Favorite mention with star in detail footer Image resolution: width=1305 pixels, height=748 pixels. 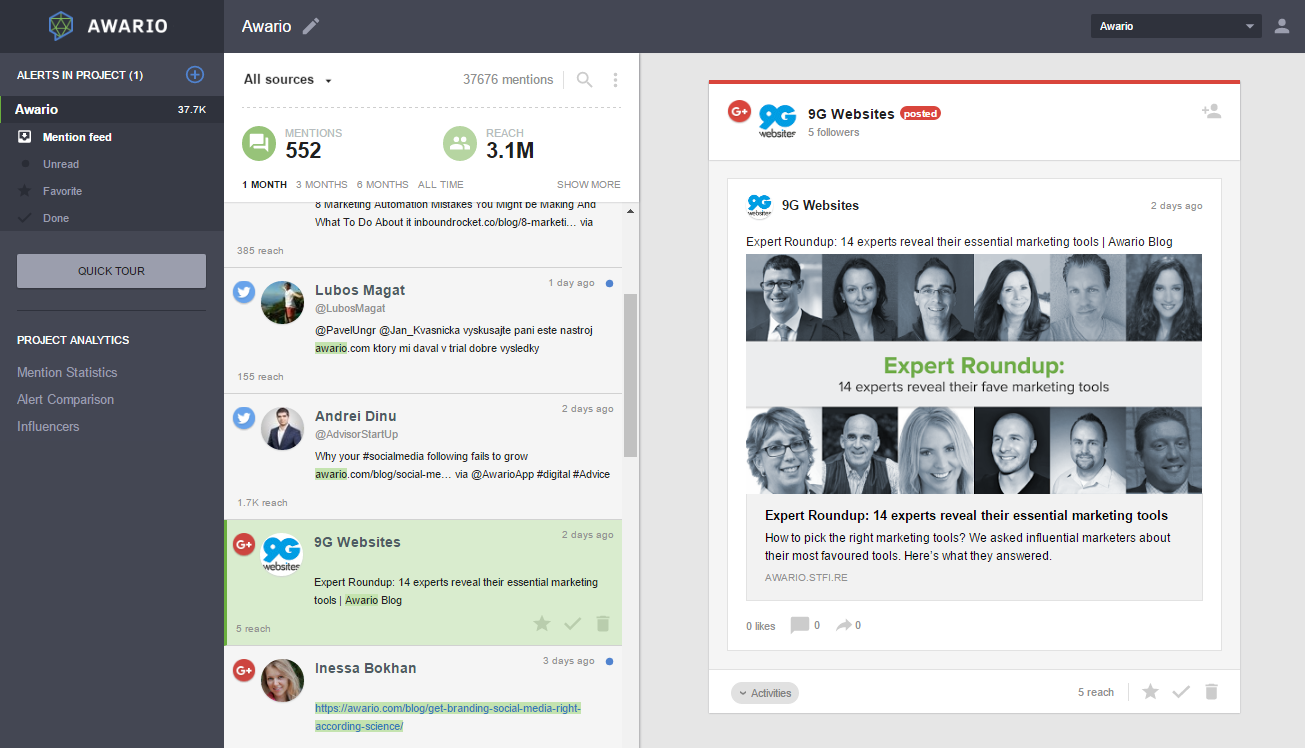point(1151,691)
